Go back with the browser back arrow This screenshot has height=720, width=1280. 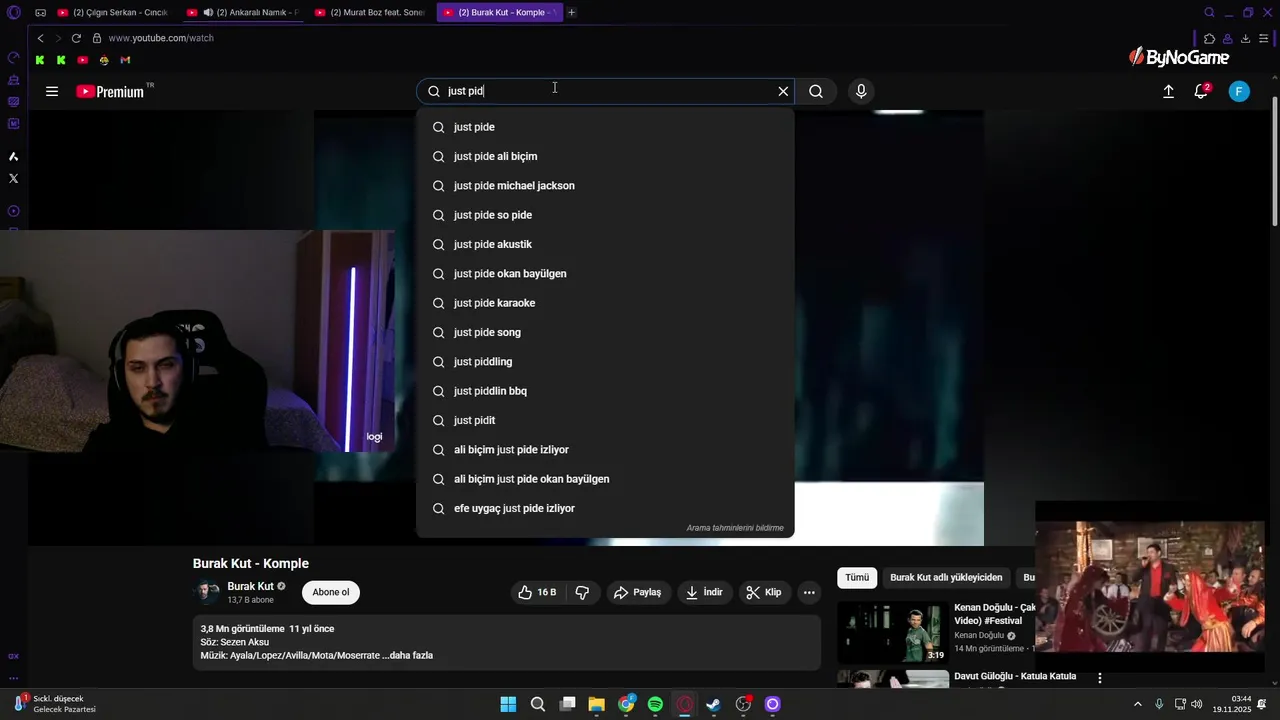pos(40,38)
